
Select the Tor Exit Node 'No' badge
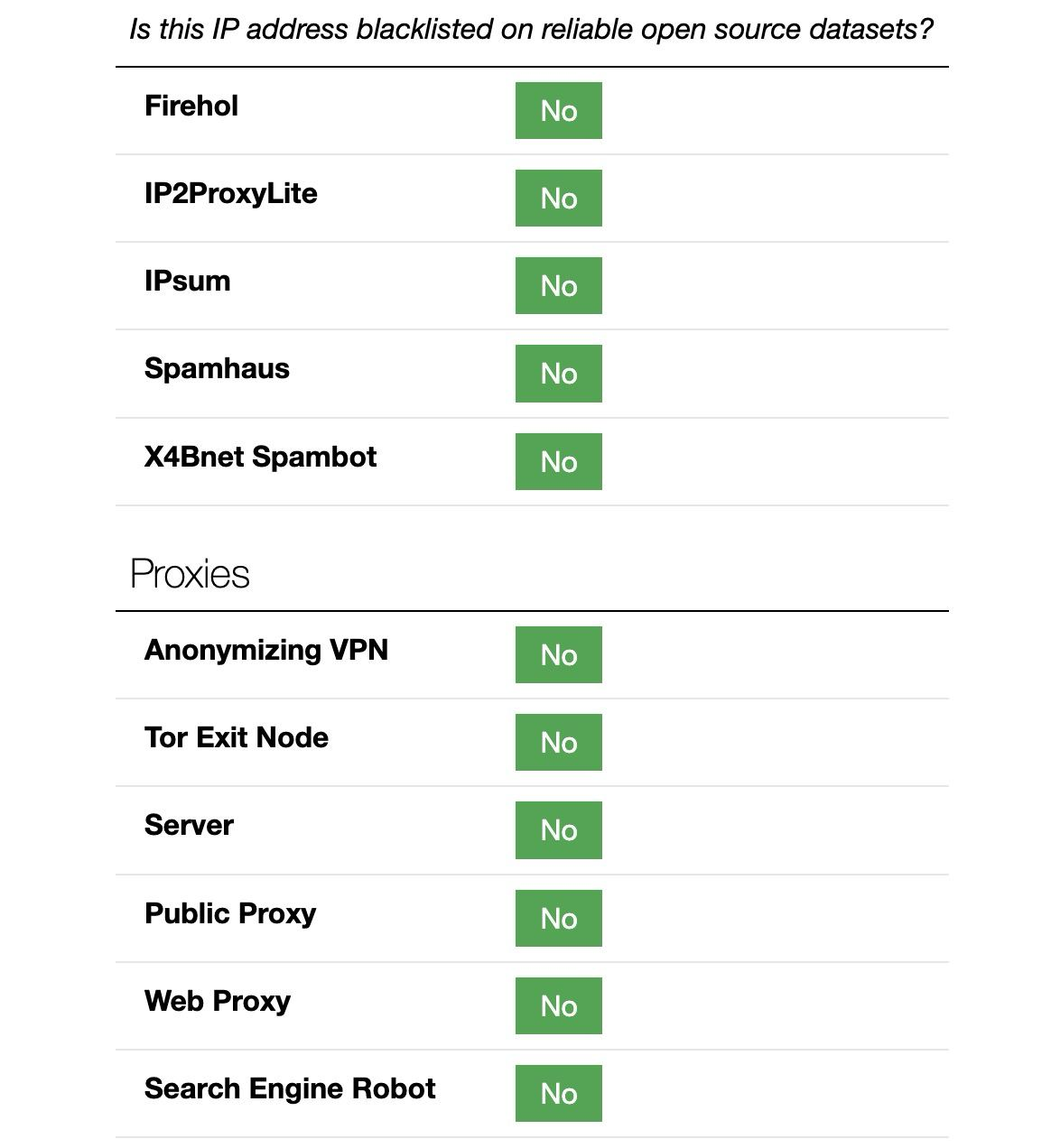558,743
